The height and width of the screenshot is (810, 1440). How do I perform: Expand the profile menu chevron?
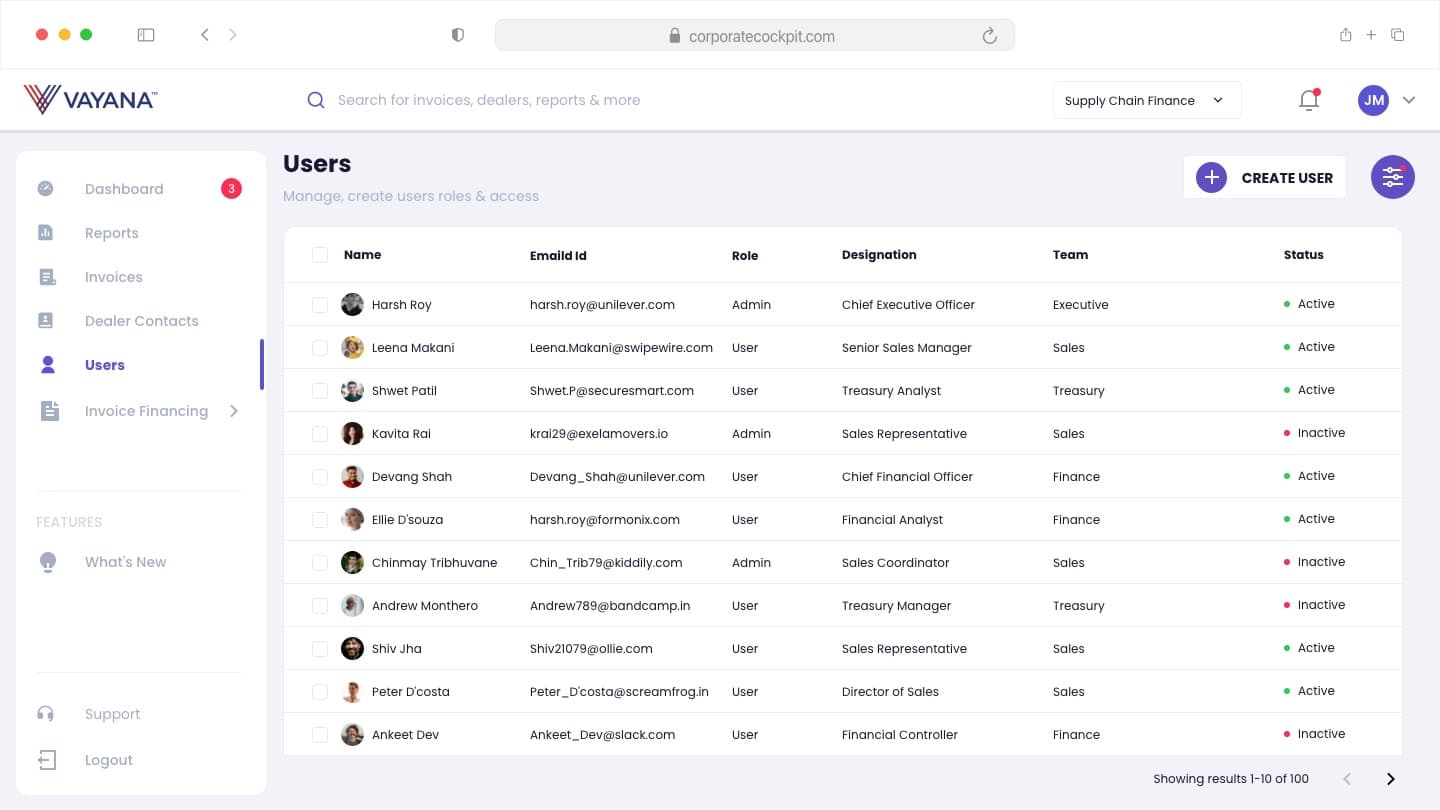[x=1409, y=100]
